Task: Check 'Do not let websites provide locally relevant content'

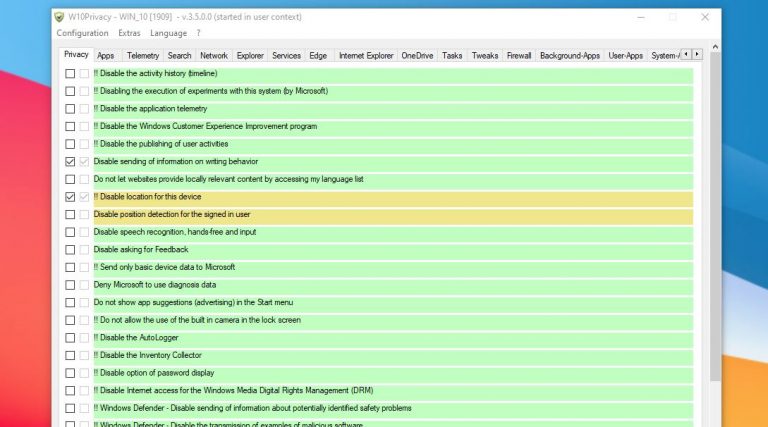Action: (70, 179)
